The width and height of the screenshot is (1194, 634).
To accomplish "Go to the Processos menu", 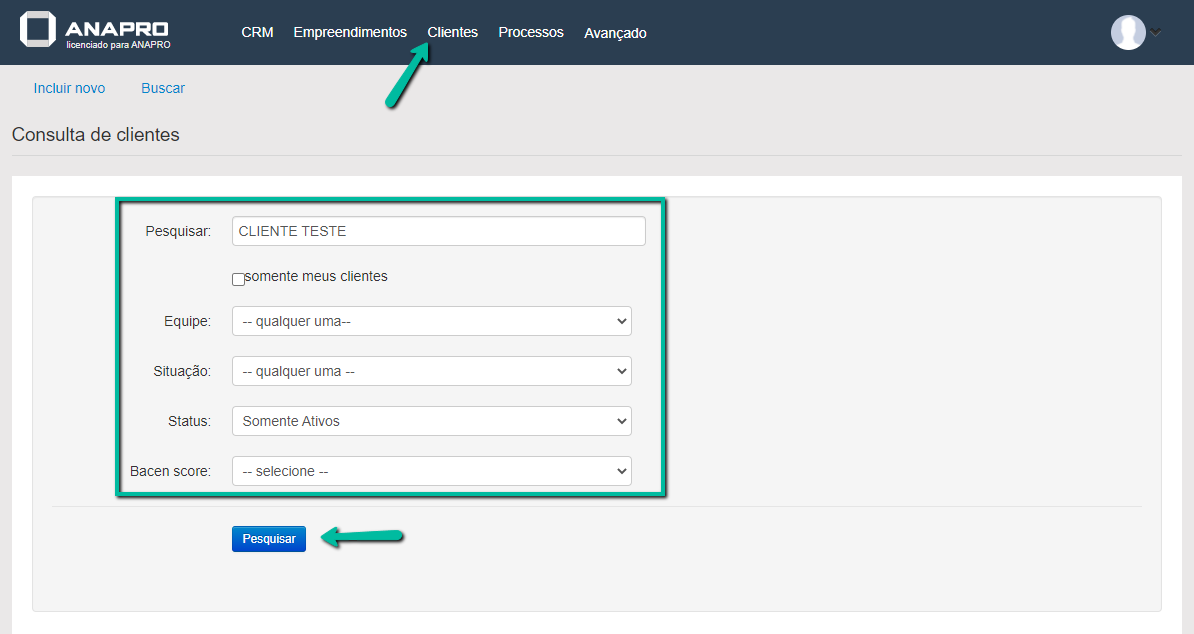I will click(x=530, y=33).
